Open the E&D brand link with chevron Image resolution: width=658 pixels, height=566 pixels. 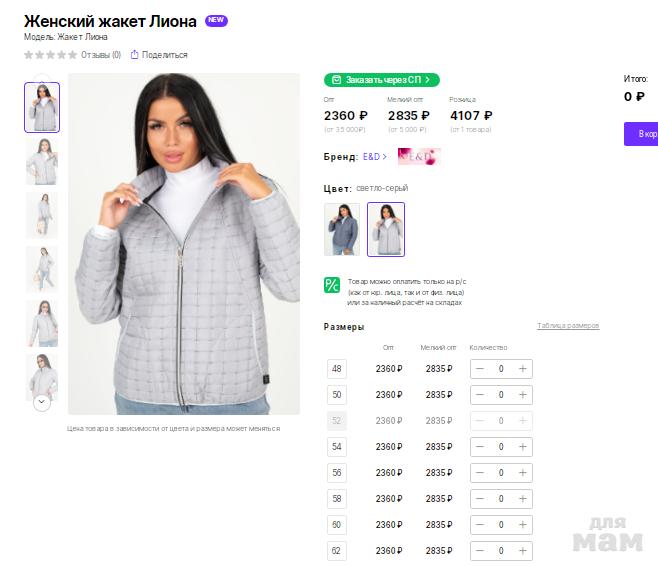374,156
